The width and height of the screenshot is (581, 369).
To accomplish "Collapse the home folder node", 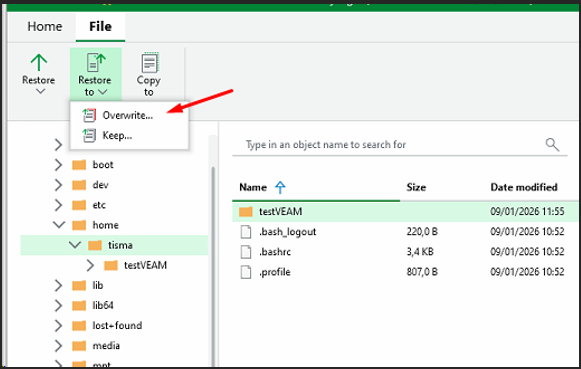I will 59,225.
